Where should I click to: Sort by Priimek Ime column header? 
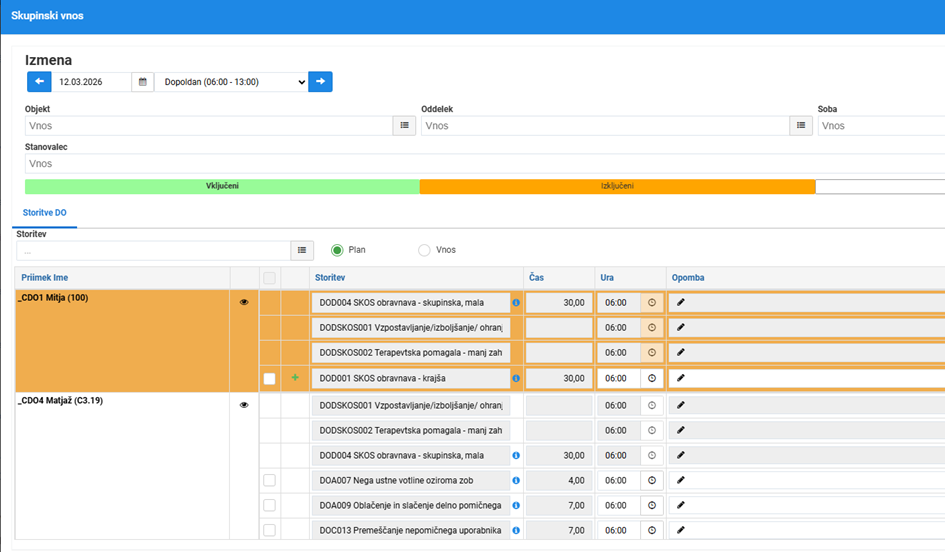pos(45,278)
